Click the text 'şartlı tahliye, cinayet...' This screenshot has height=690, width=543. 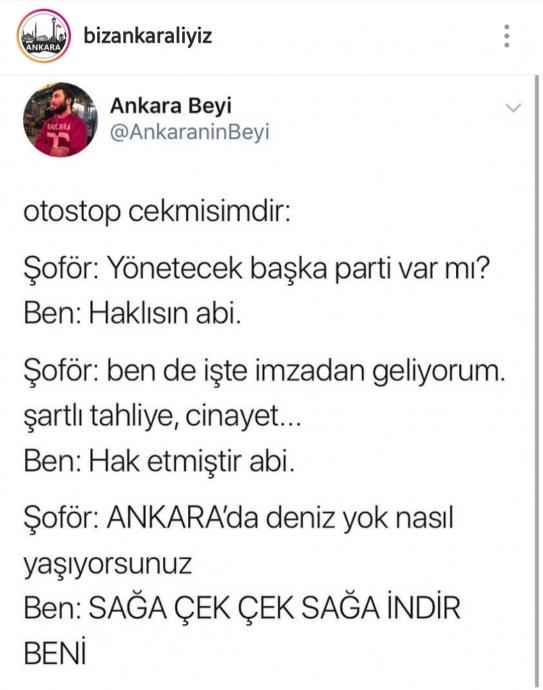coord(162,416)
